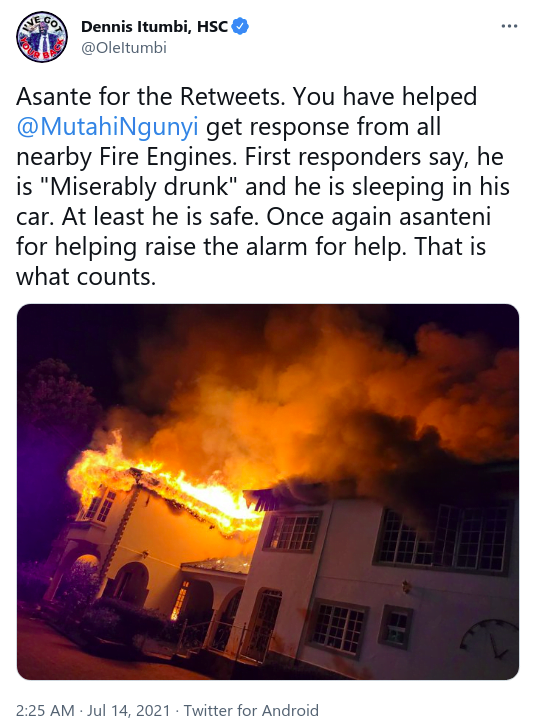Image resolution: width=537 pixels, height=725 pixels.
Task: Open the @OleItumbi handle link
Action: 124,48
